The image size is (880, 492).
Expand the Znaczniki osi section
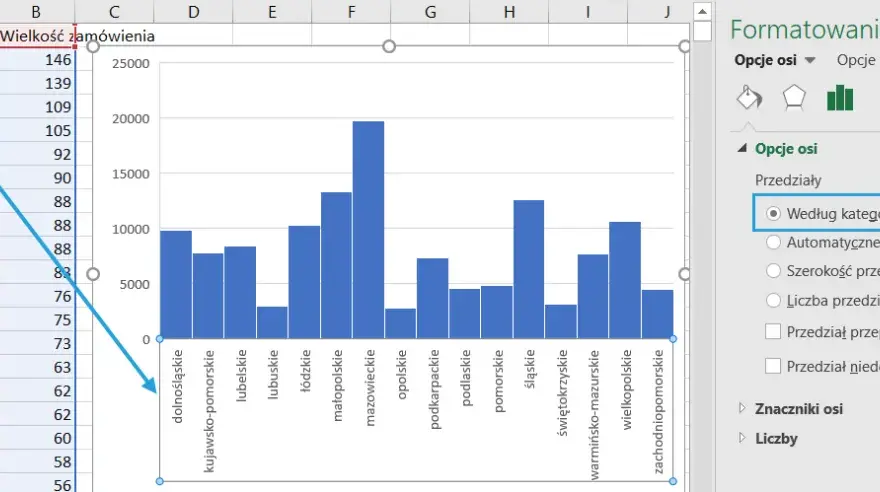click(742, 408)
